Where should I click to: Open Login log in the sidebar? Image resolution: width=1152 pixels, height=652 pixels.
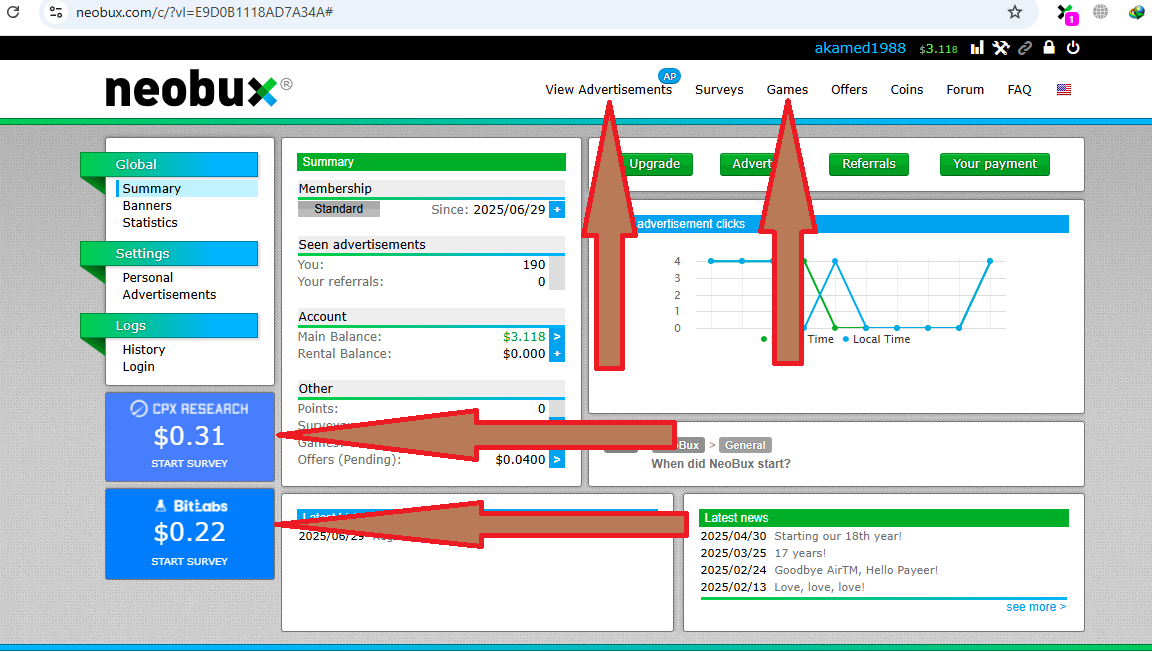click(x=138, y=367)
